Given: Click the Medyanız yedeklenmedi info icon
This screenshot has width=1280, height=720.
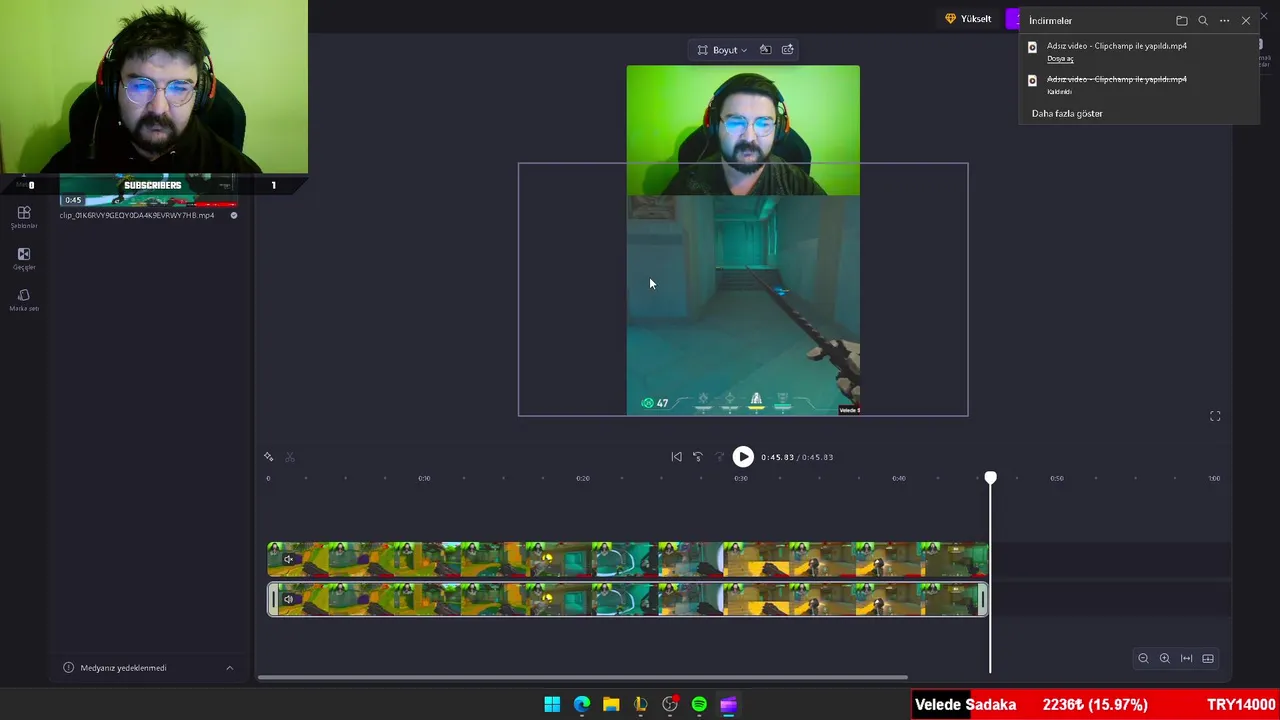Looking at the screenshot, I should 68,668.
